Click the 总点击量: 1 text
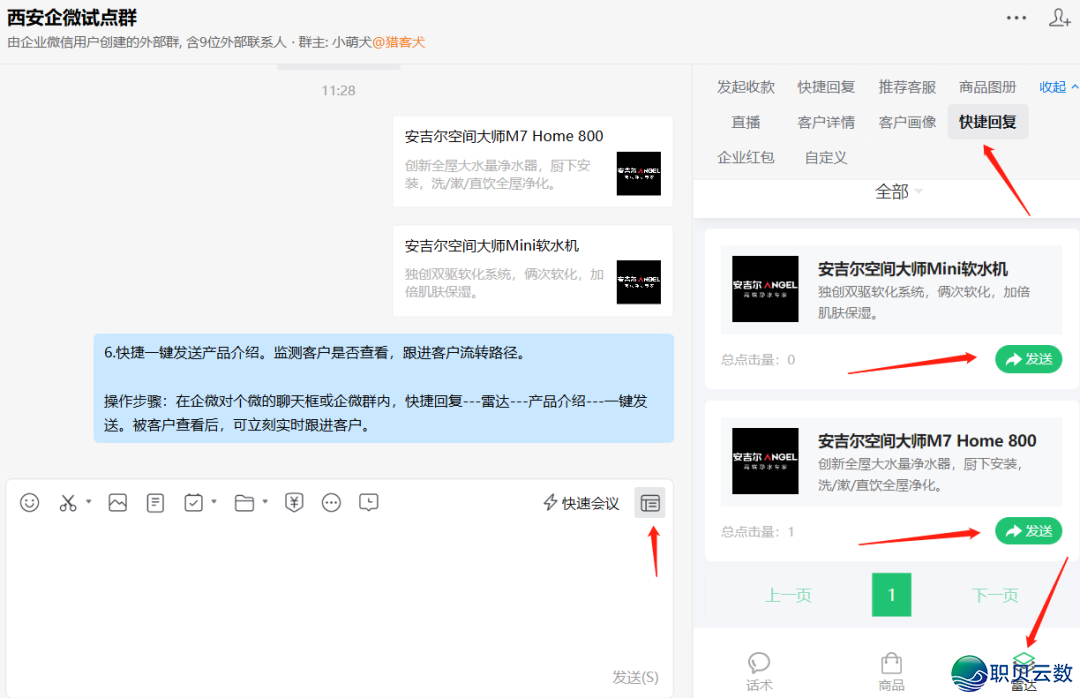Screen dimensions: 1080x698 (x=758, y=531)
